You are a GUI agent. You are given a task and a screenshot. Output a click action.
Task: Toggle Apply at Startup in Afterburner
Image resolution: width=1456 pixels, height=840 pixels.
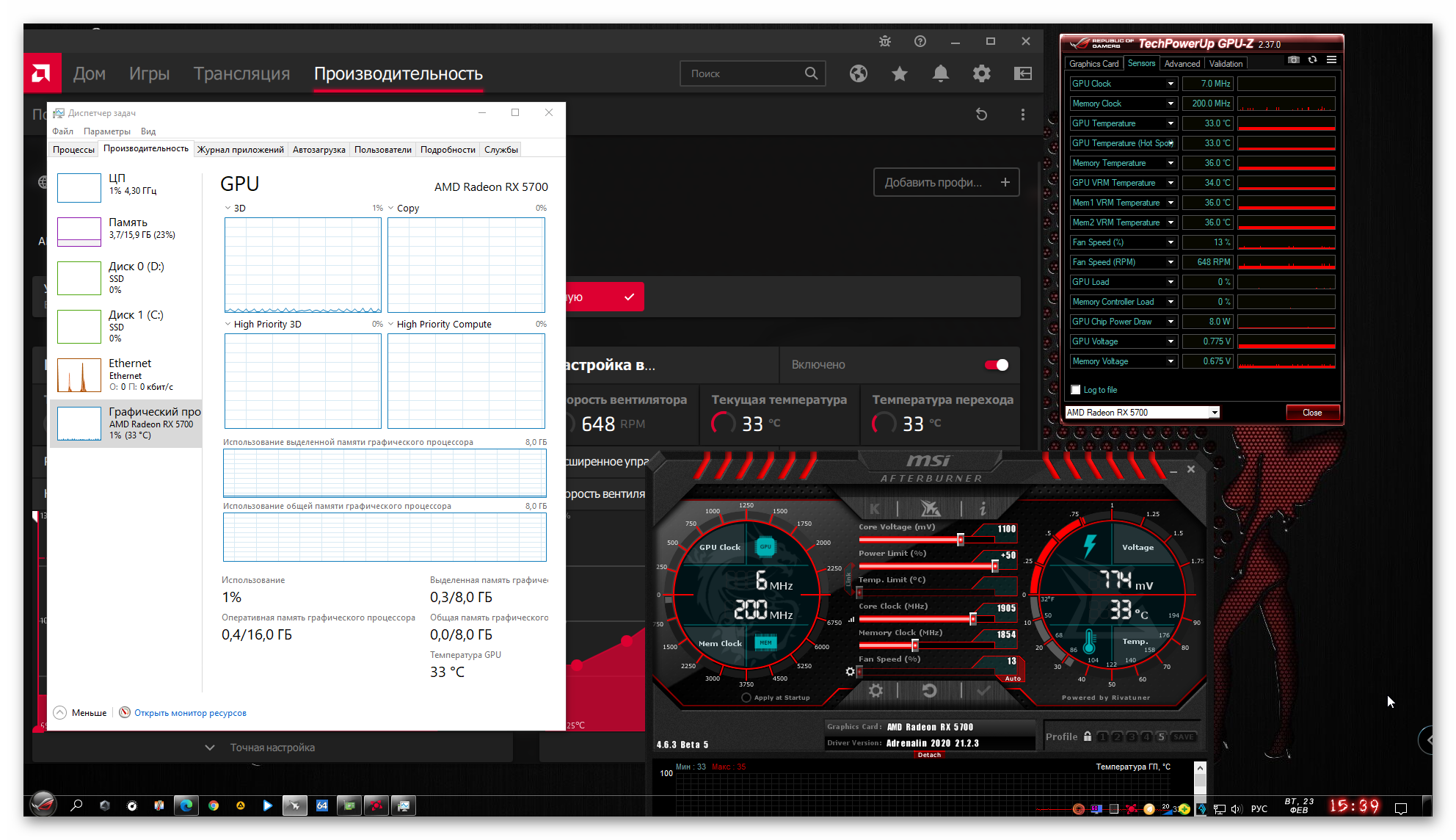pyautogui.click(x=746, y=698)
